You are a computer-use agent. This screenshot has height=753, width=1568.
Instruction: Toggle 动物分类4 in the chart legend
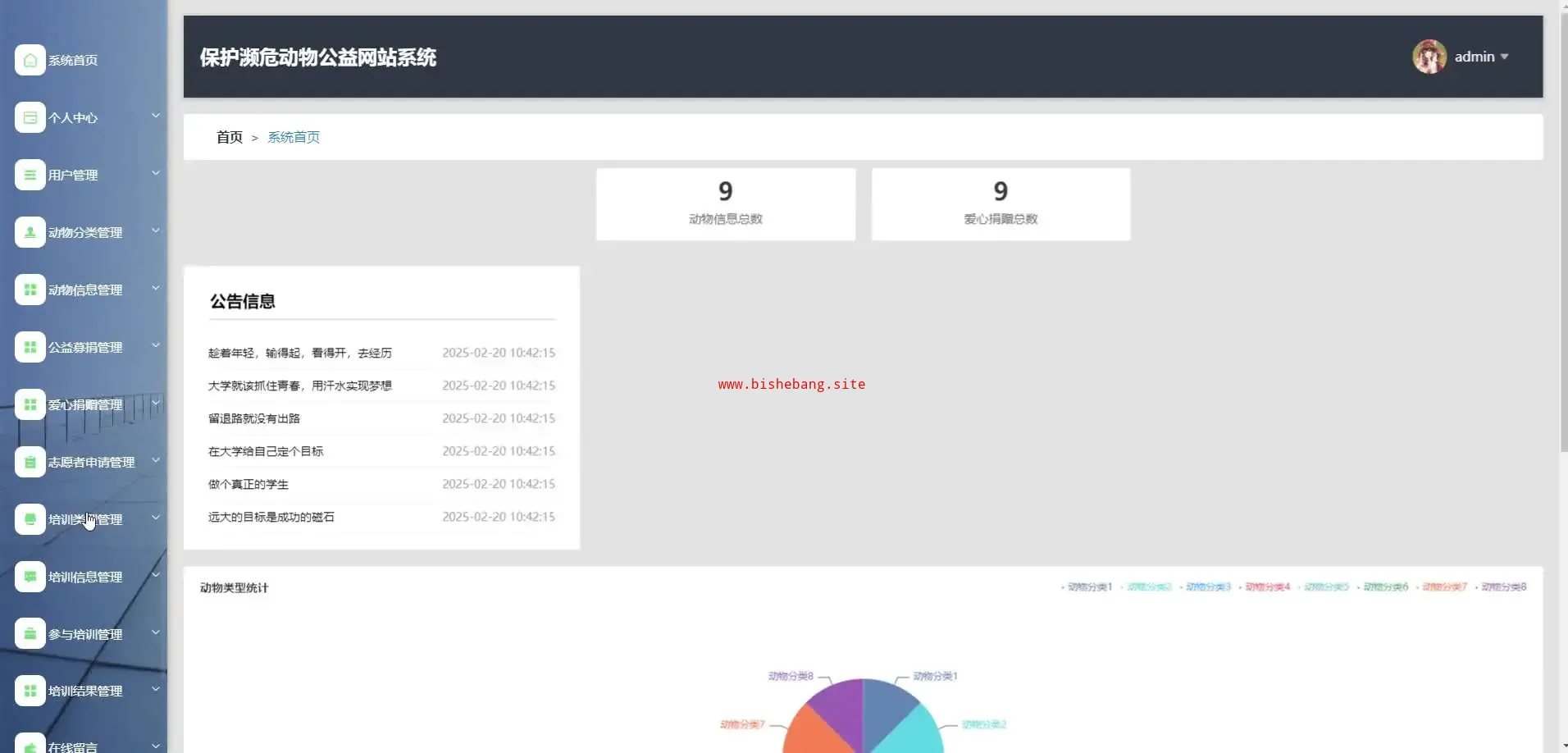[1265, 587]
